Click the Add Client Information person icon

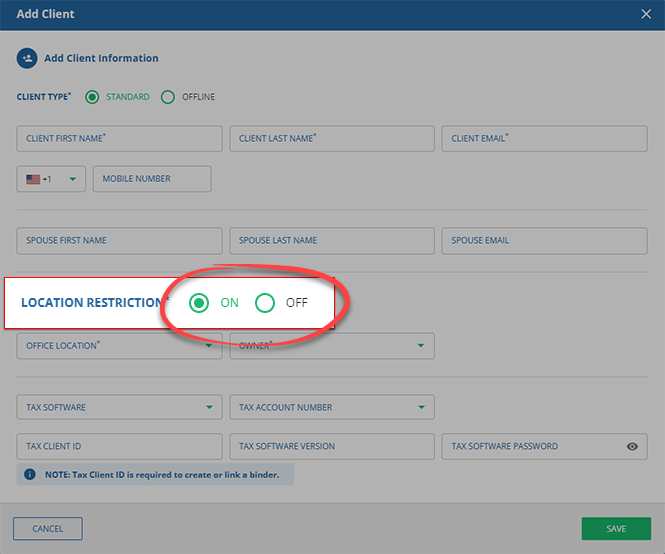click(27, 58)
